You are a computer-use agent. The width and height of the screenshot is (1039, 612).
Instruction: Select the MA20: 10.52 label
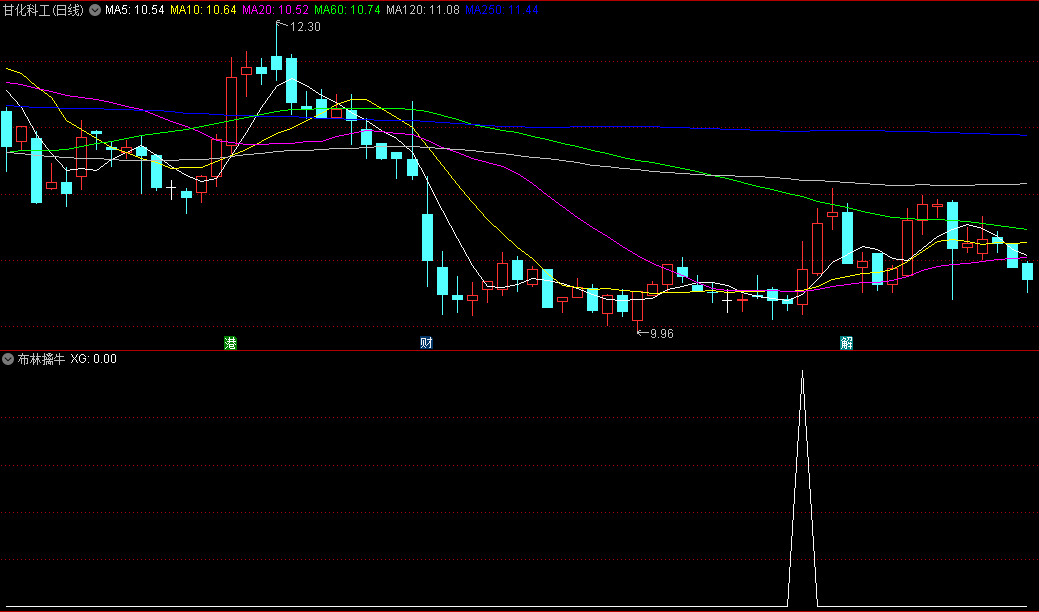[x=275, y=10]
